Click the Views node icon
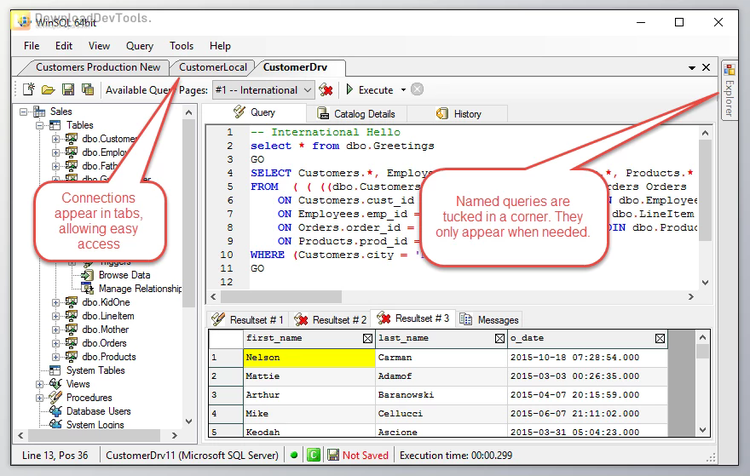The width and height of the screenshot is (750, 476). [55, 384]
